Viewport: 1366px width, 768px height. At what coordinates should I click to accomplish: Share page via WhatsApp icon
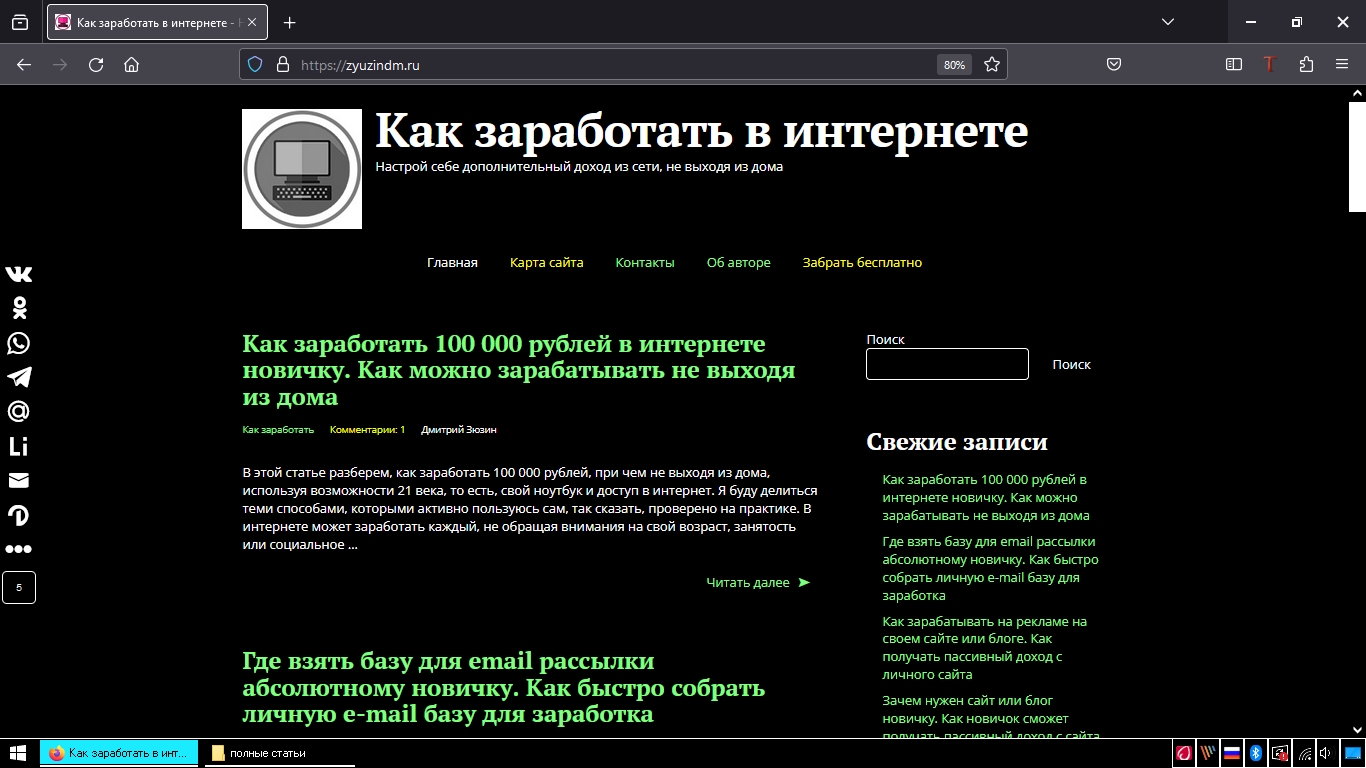[x=19, y=343]
